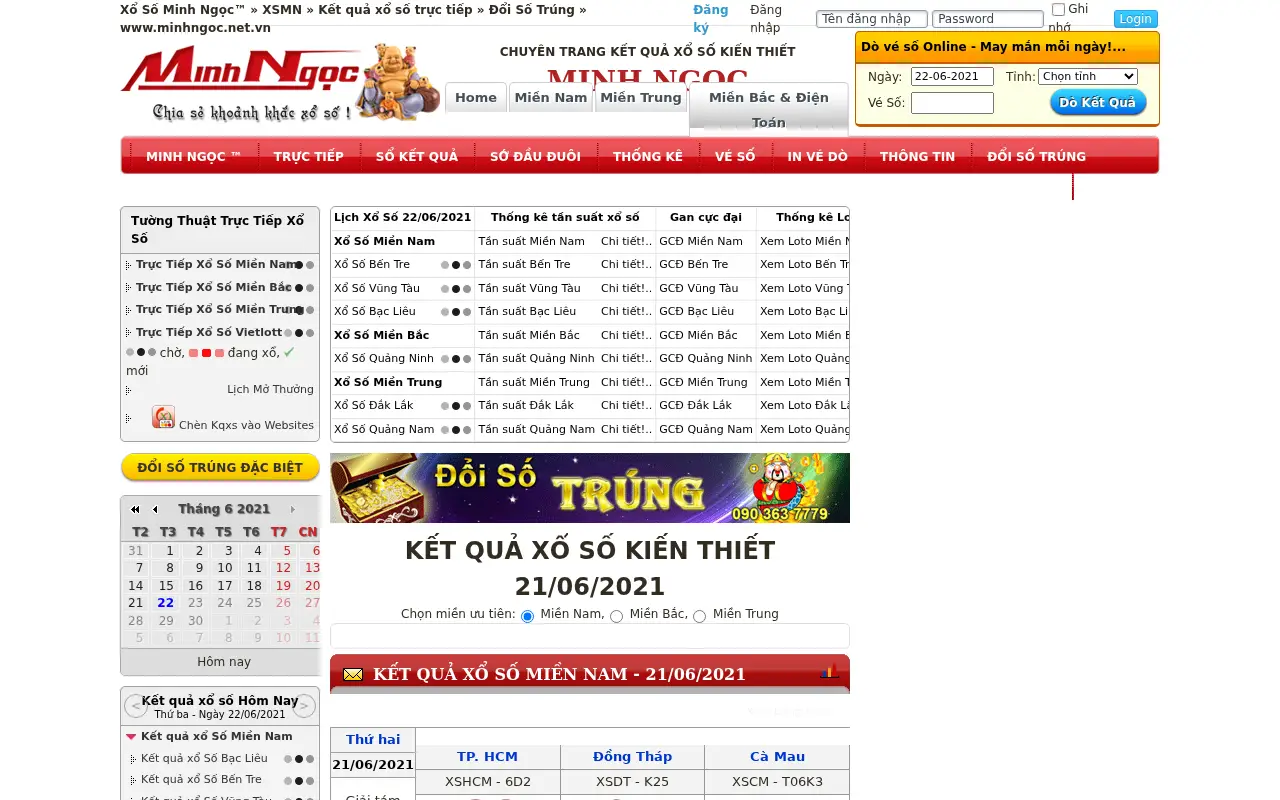Viewport: 1280px width, 800px height.
Task: Open the Miền Bắc & Điện Toán tab
Action: tap(769, 109)
